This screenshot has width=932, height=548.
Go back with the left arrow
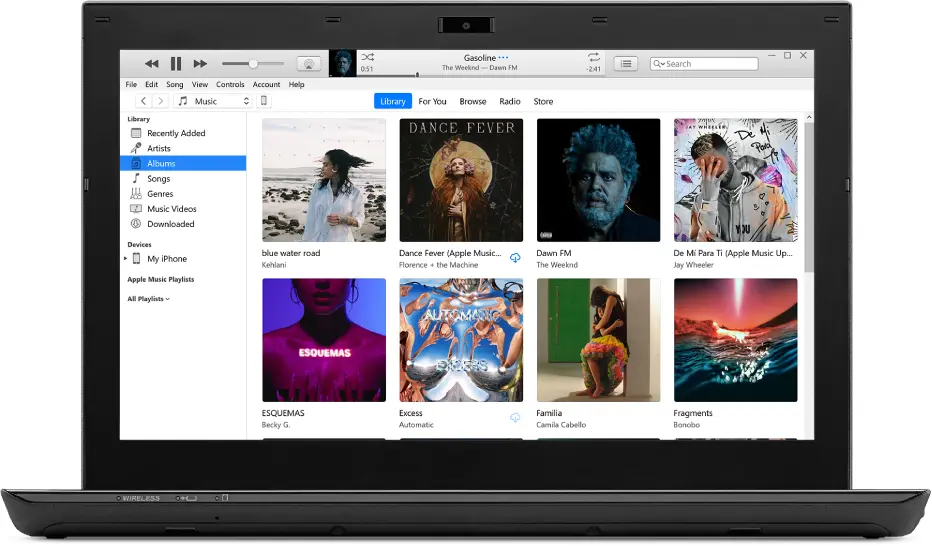(143, 101)
